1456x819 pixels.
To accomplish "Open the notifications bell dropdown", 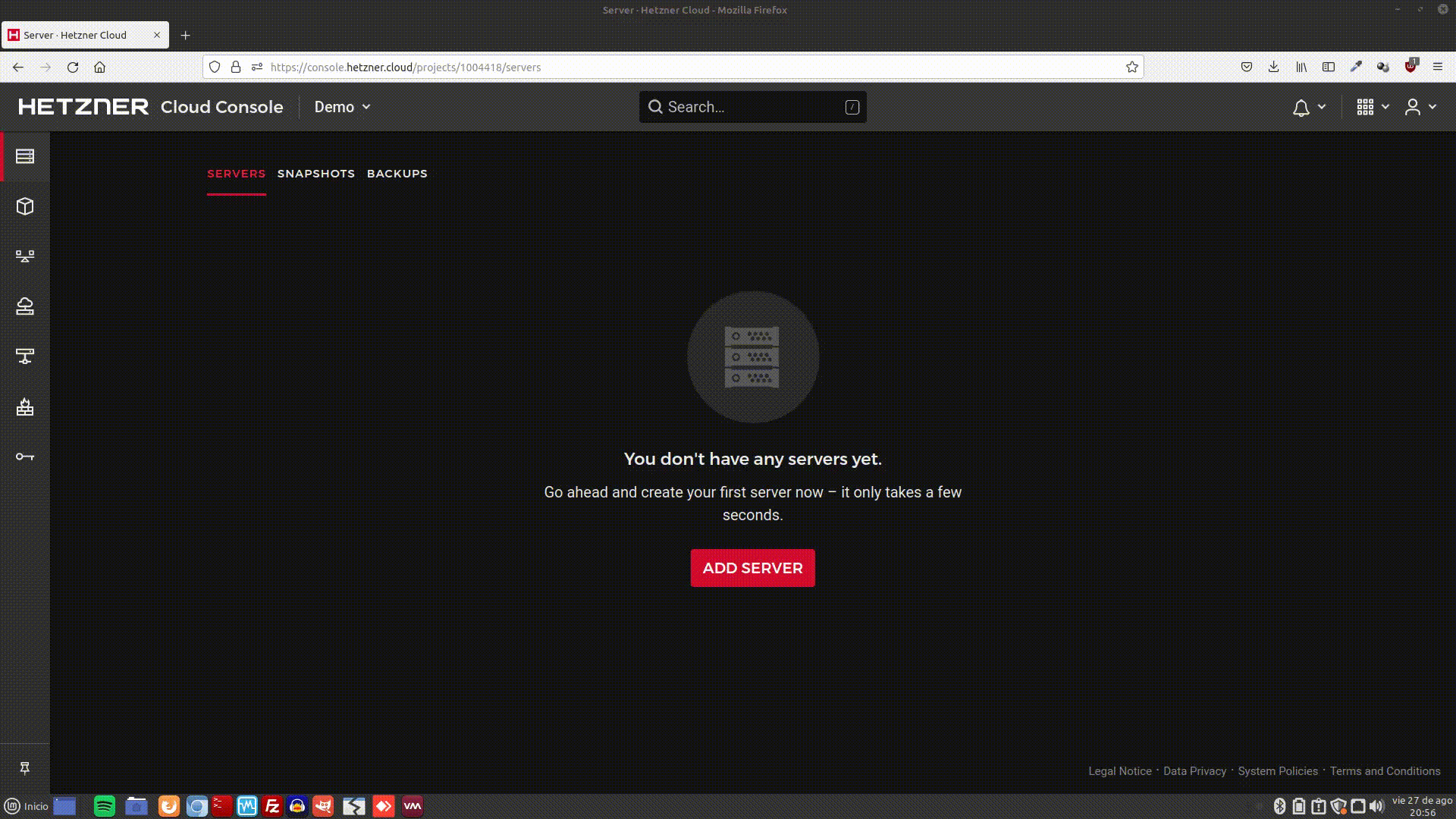I will tap(1307, 107).
